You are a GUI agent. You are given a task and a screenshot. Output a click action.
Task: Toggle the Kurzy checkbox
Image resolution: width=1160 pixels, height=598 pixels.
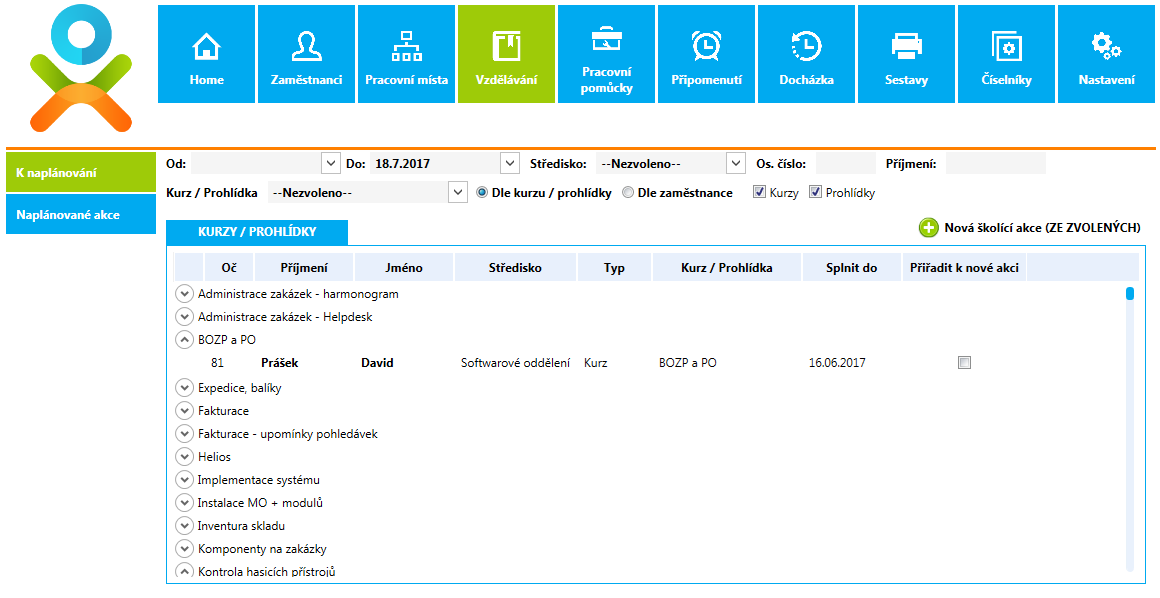coord(760,193)
